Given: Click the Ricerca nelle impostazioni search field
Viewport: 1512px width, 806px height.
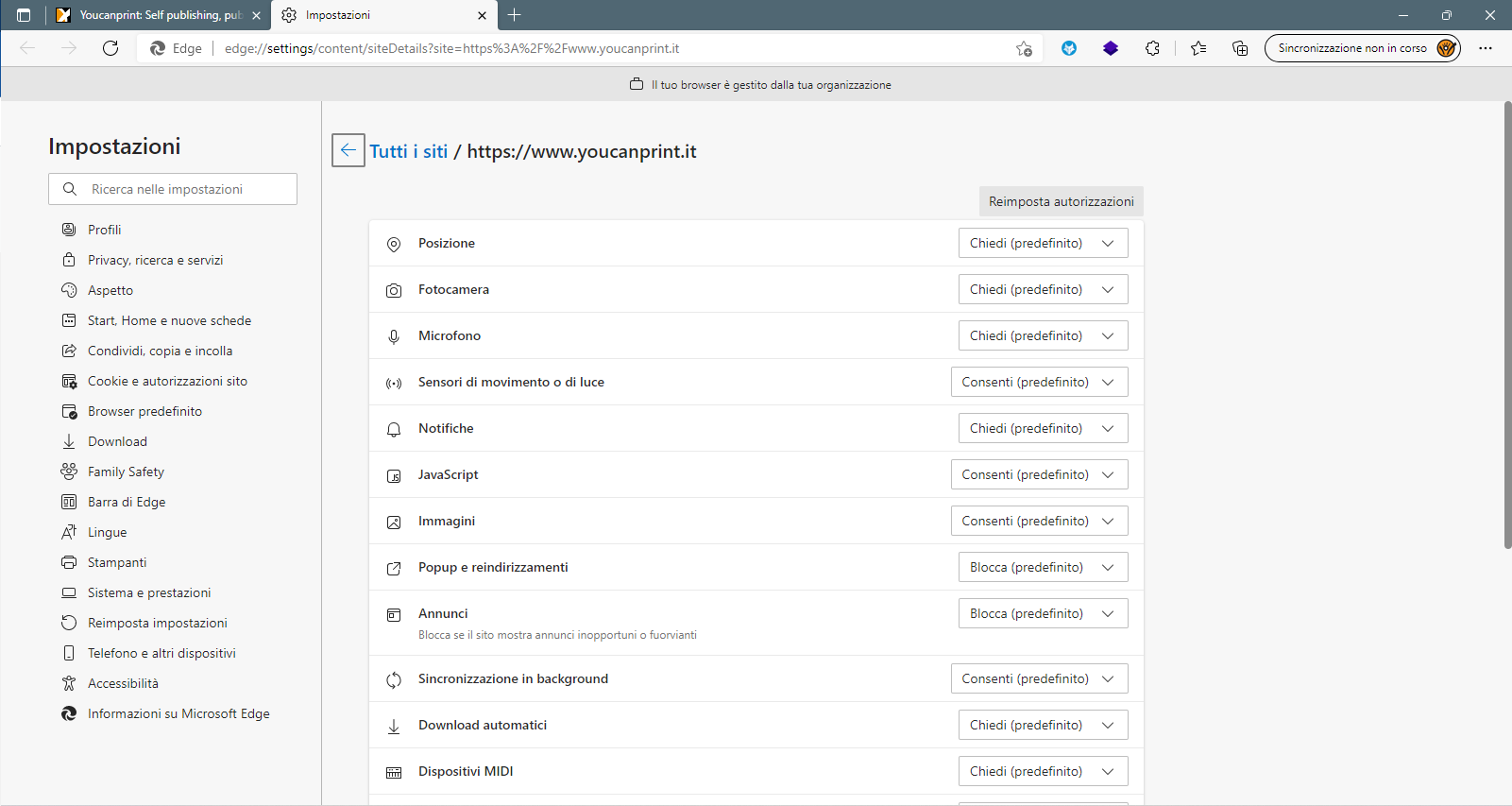Looking at the screenshot, I should 173,189.
